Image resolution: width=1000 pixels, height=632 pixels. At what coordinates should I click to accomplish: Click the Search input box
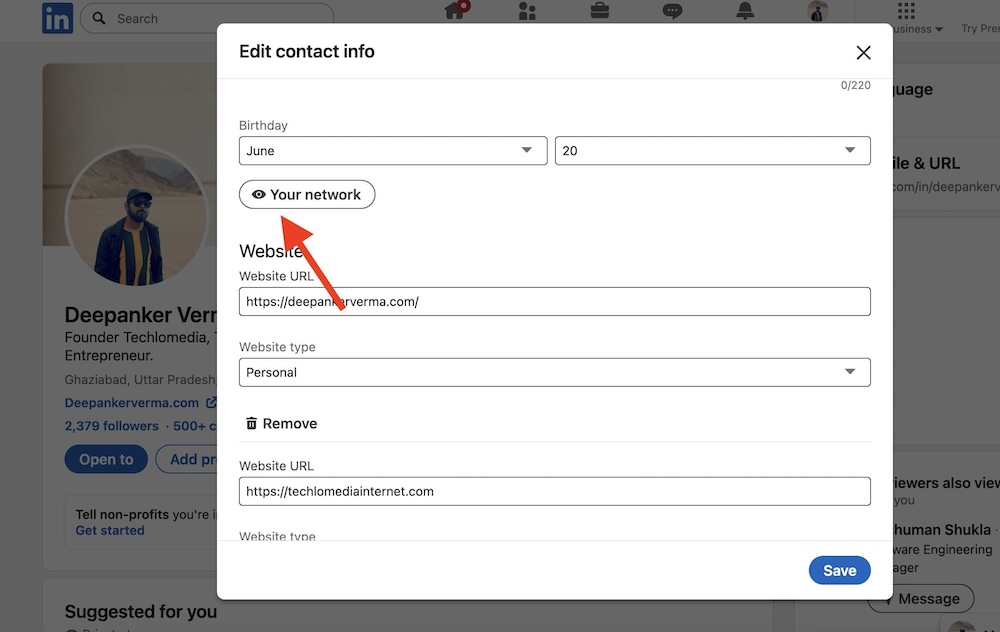pyautogui.click(x=207, y=18)
